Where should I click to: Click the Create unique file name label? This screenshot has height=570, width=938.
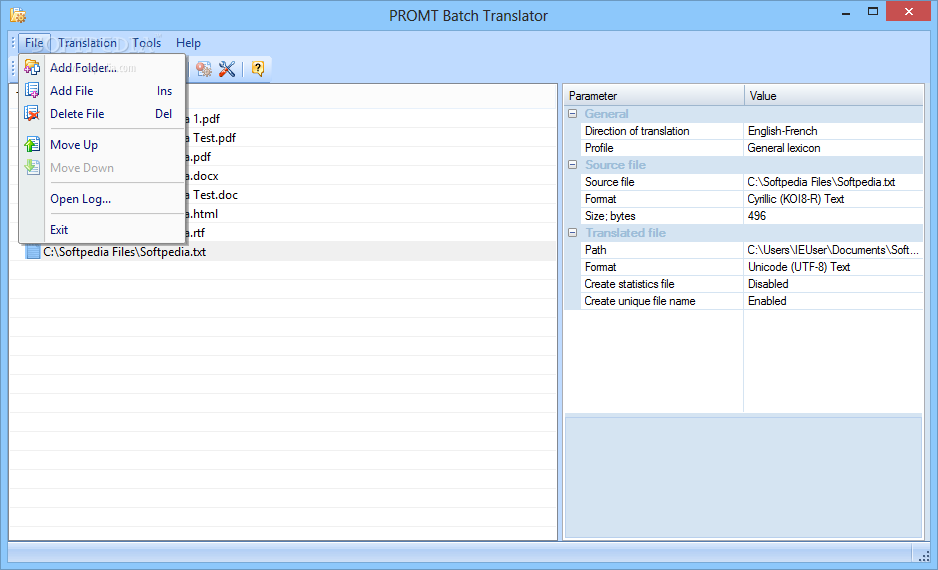pos(639,301)
